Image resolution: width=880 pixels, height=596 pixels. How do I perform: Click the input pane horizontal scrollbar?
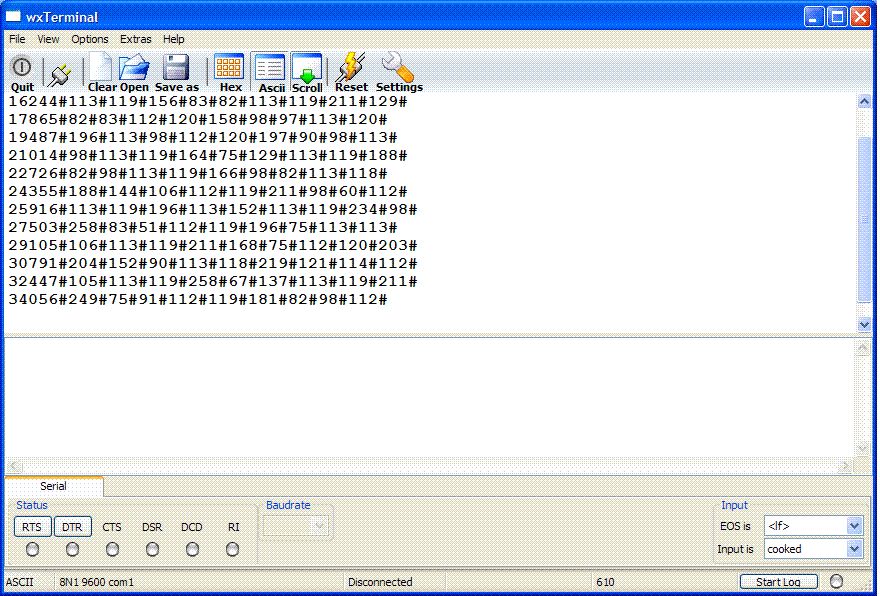pyautogui.click(x=430, y=466)
